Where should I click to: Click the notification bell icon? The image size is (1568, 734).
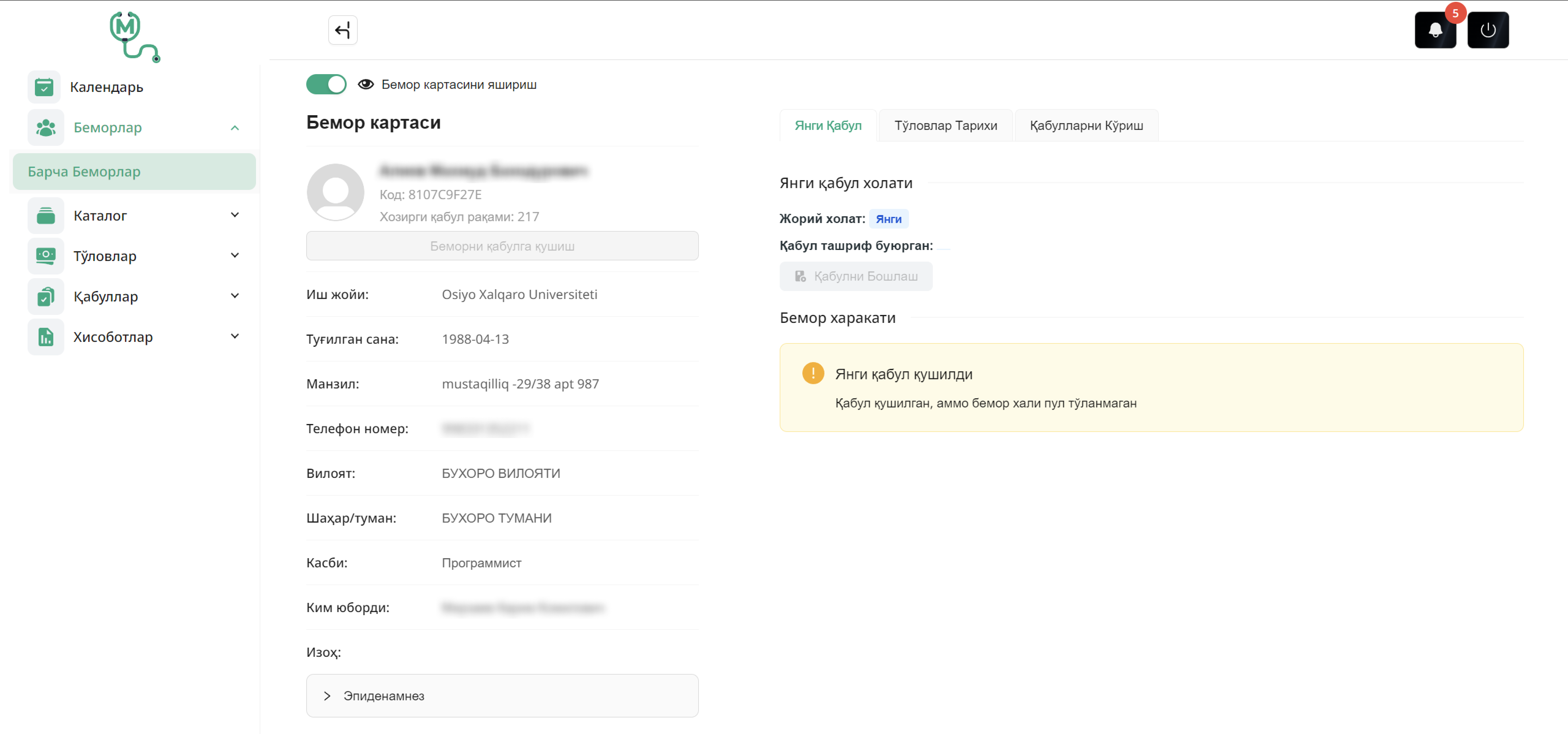click(1435, 30)
